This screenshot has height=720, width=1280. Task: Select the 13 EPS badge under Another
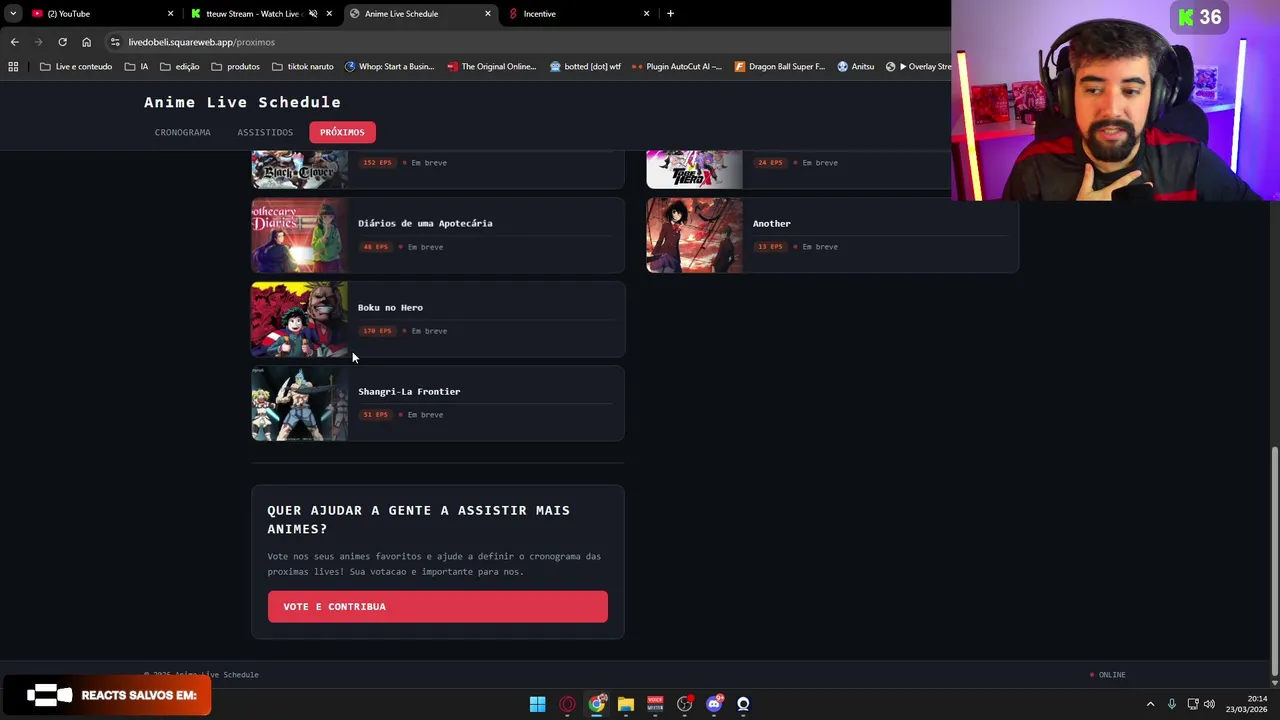[770, 247]
